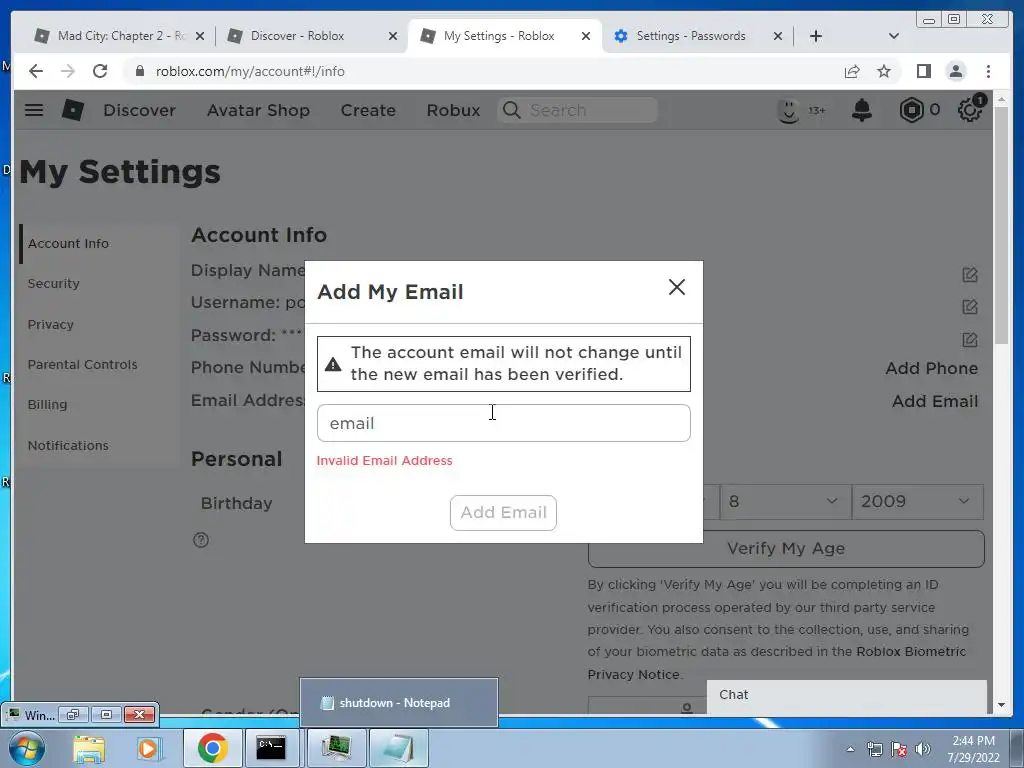Close the Discover - Roblox tab

click(392, 36)
